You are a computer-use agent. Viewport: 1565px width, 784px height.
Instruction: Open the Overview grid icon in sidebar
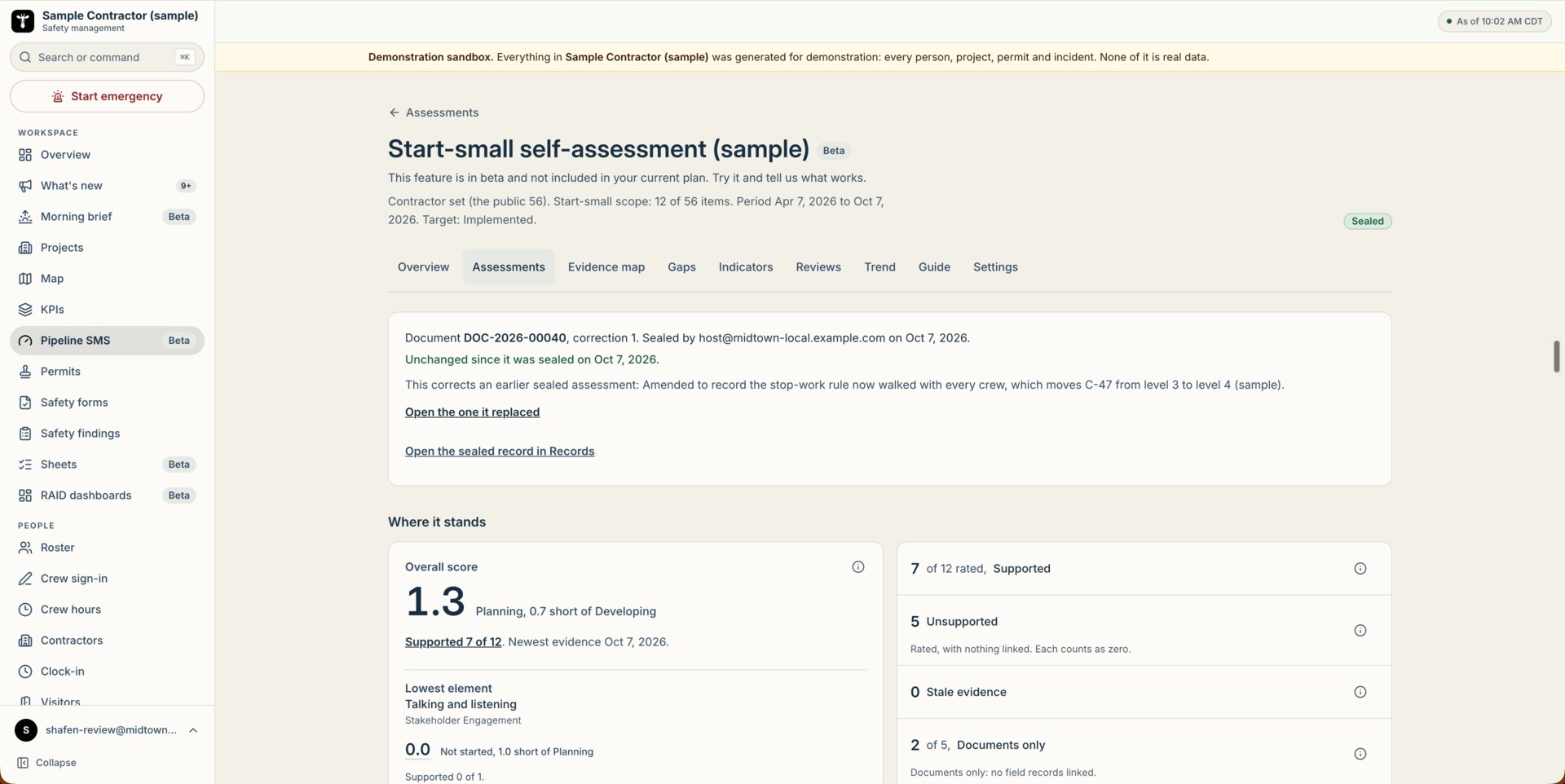tap(25, 155)
